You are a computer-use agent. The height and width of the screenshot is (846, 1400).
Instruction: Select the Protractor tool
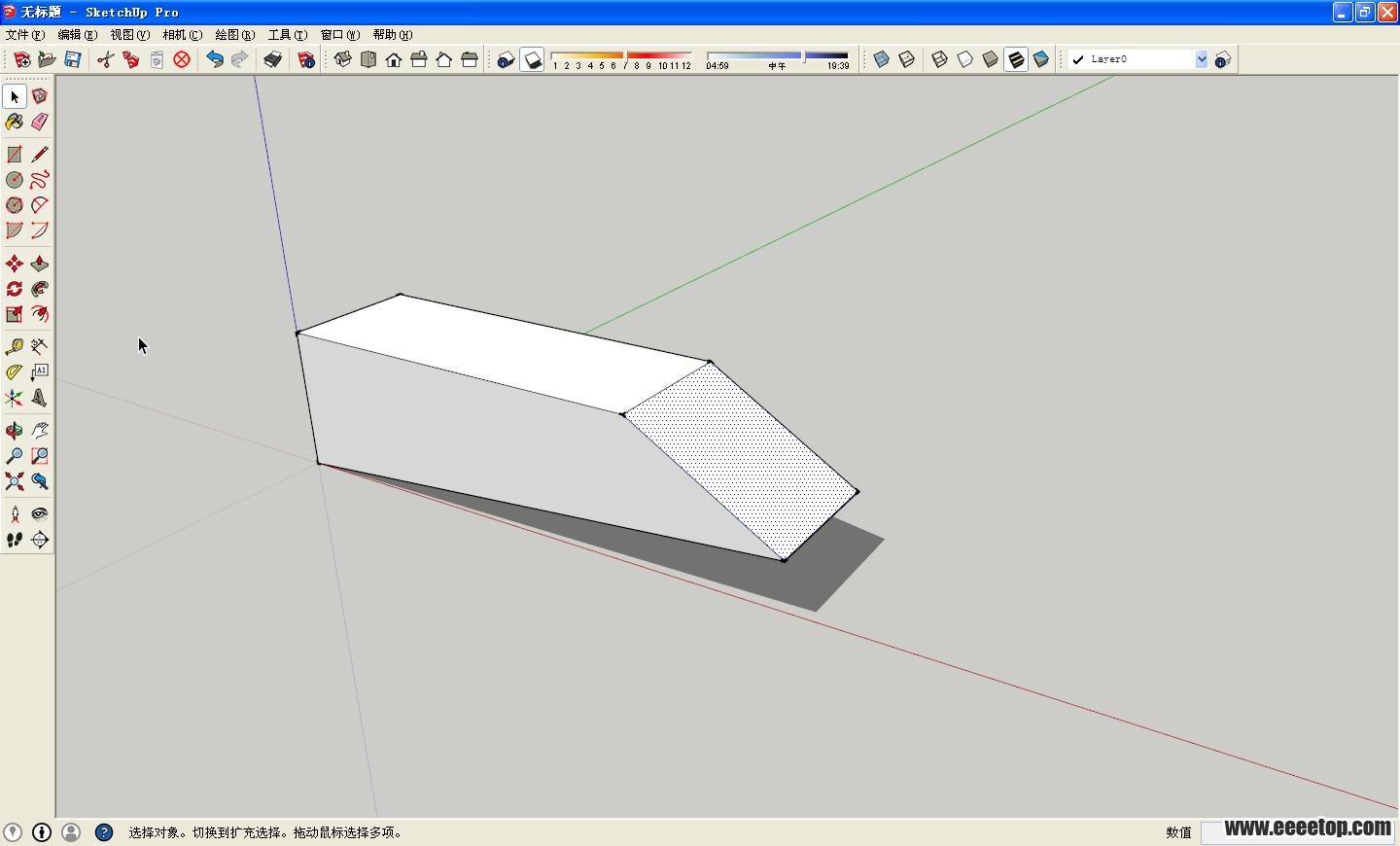pyautogui.click(x=15, y=372)
